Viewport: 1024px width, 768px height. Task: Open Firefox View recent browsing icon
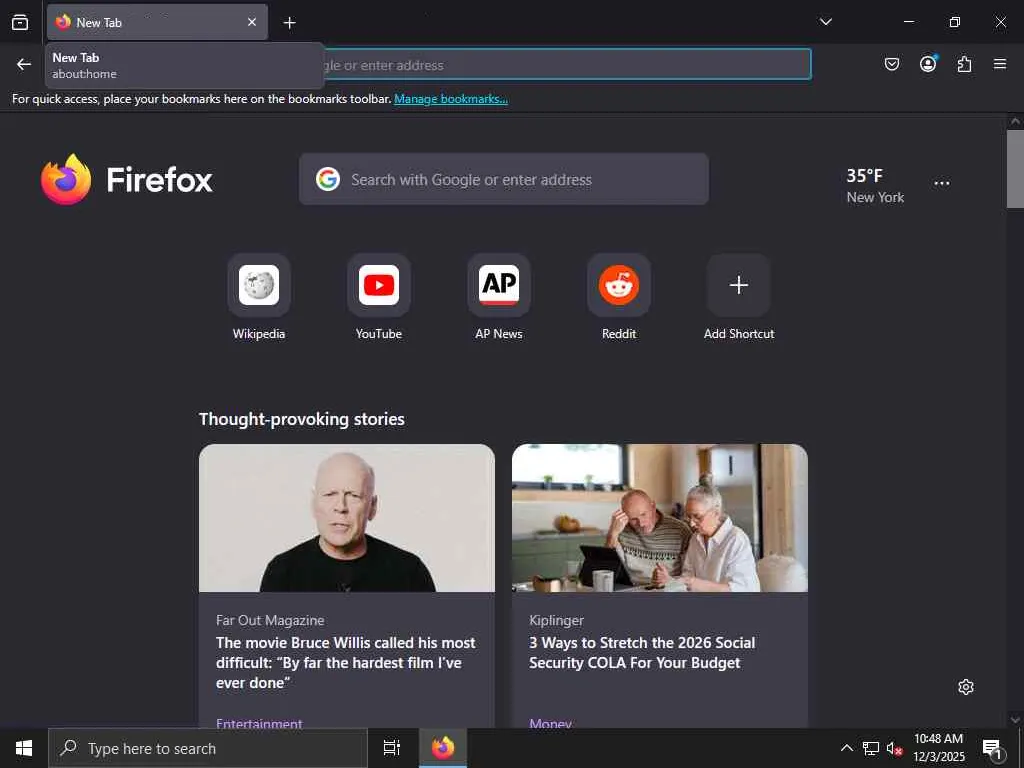pos(20,22)
